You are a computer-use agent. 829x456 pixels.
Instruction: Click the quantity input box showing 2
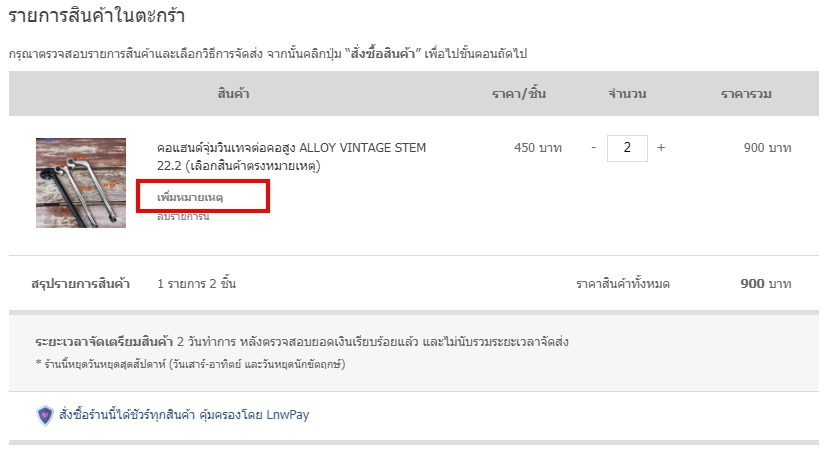click(x=627, y=148)
